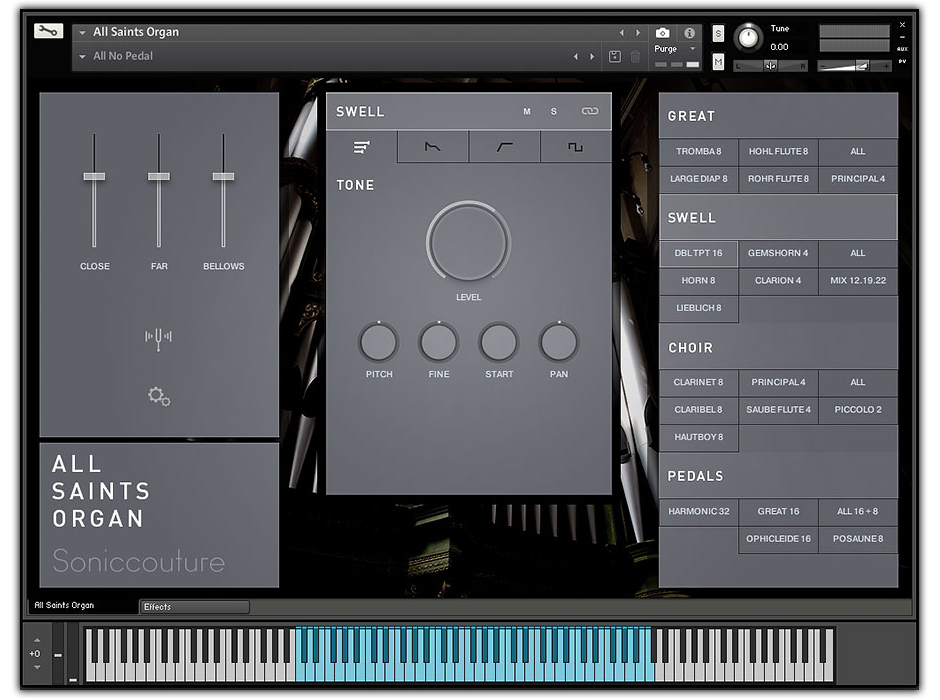Click the BELLOWS fader handle
Image resolution: width=940 pixels, height=700 pixels.
(224, 176)
